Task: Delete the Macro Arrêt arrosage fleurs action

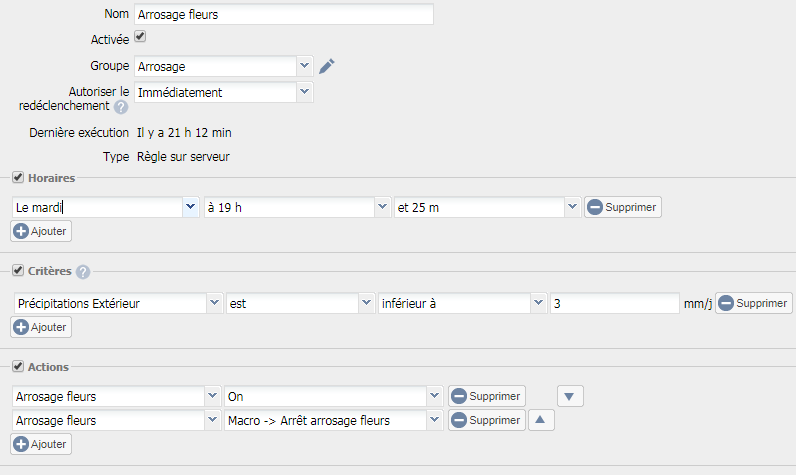Action: [x=486, y=420]
